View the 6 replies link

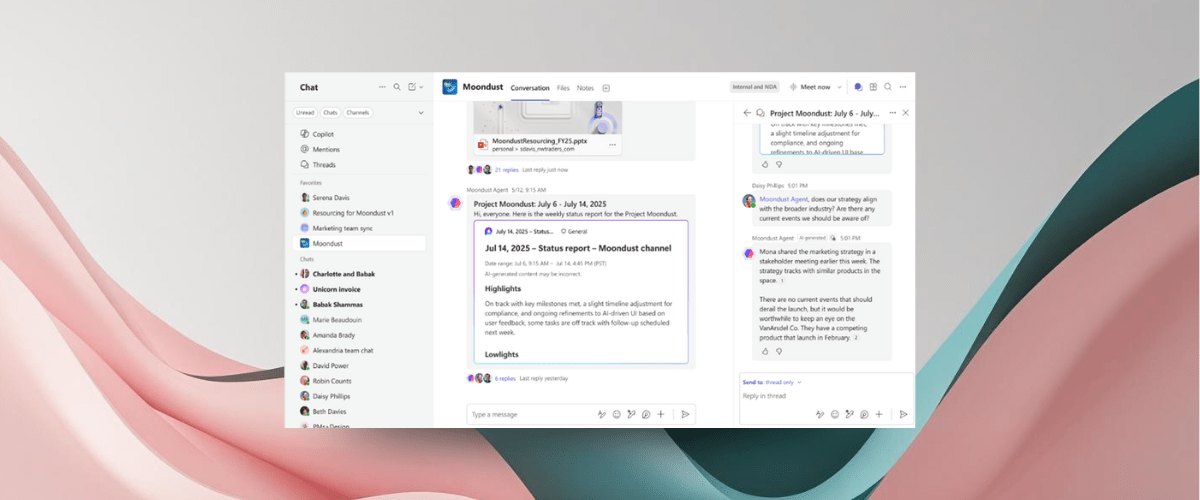505,379
